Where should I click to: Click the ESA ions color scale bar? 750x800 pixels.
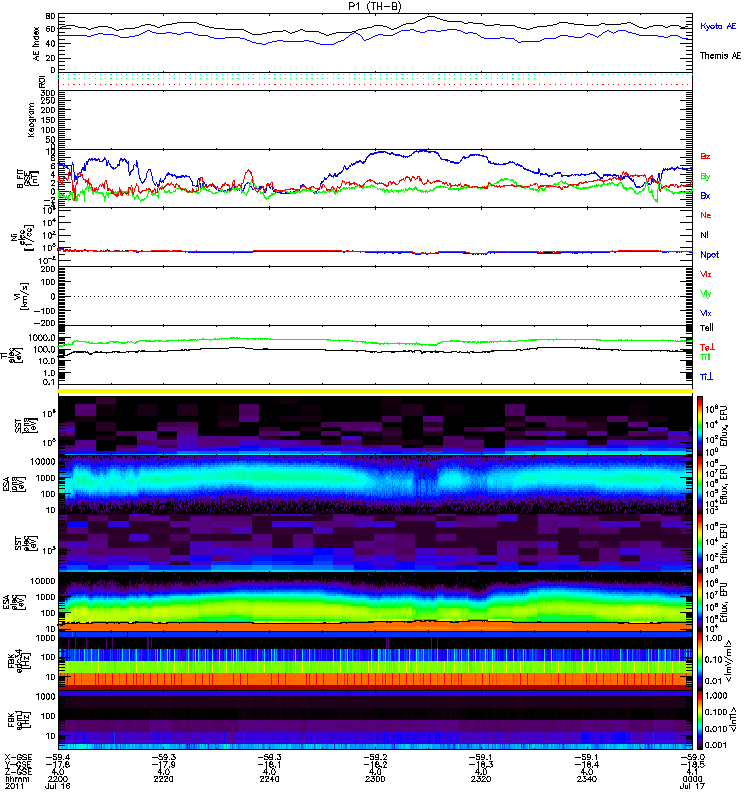click(700, 484)
